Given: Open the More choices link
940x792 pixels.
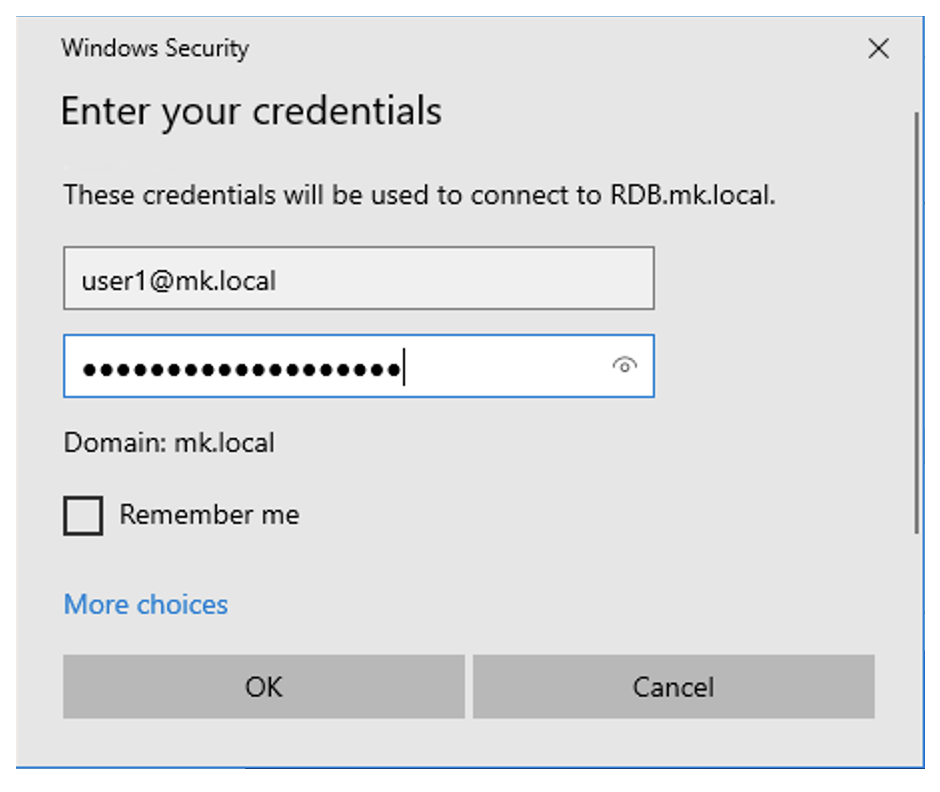Looking at the screenshot, I should tap(146, 604).
